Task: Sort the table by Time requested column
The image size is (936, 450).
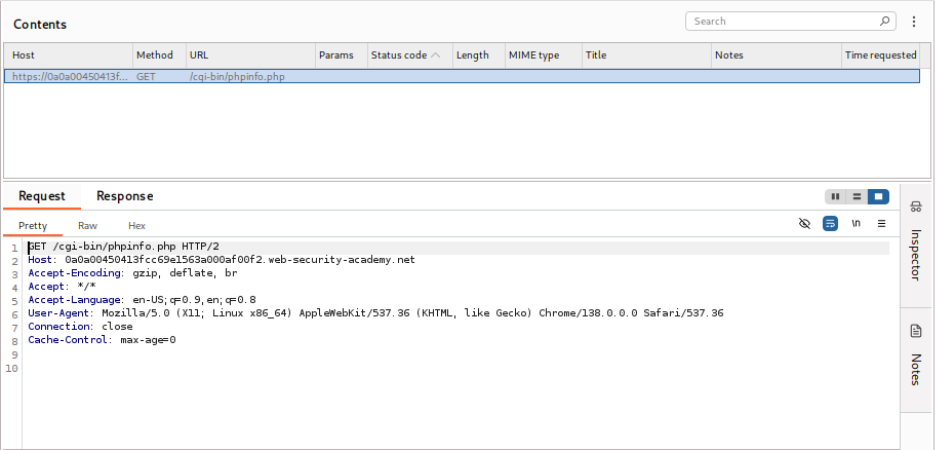Action: [880, 55]
